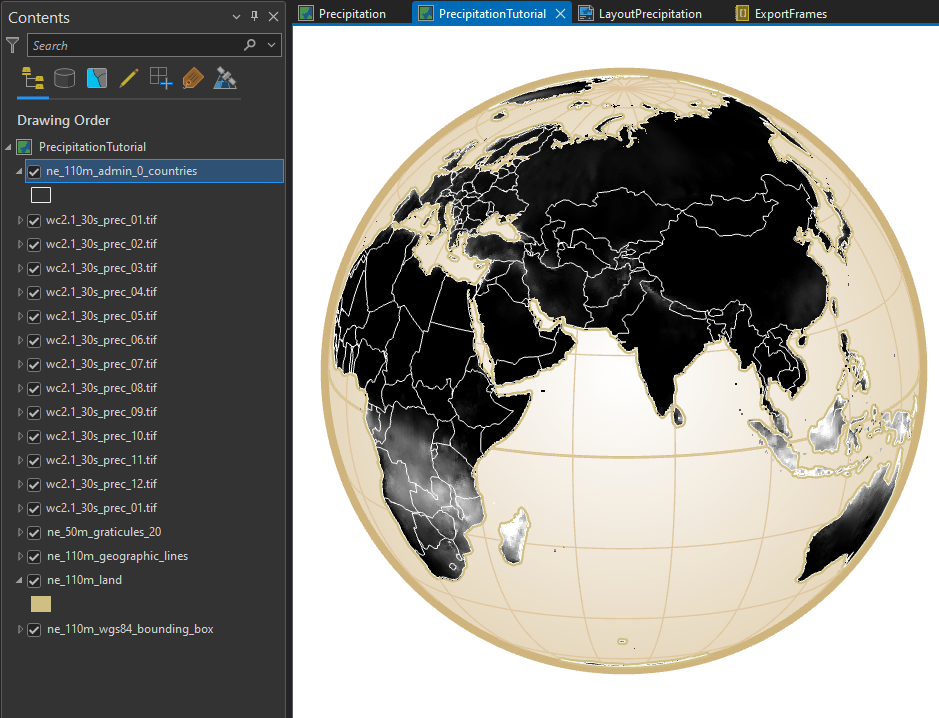Screen dimensions: 939x718
Task: Switch to List By Data Source view
Action: 65,78
